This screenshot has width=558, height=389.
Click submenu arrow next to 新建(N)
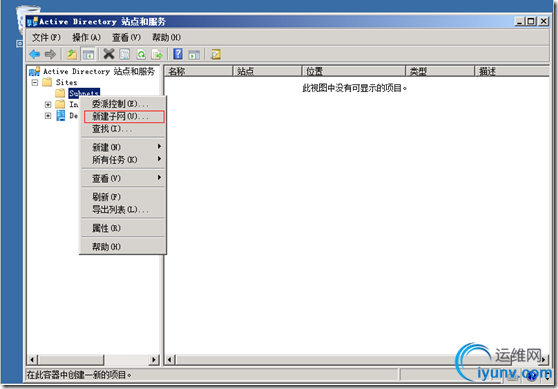(x=159, y=147)
